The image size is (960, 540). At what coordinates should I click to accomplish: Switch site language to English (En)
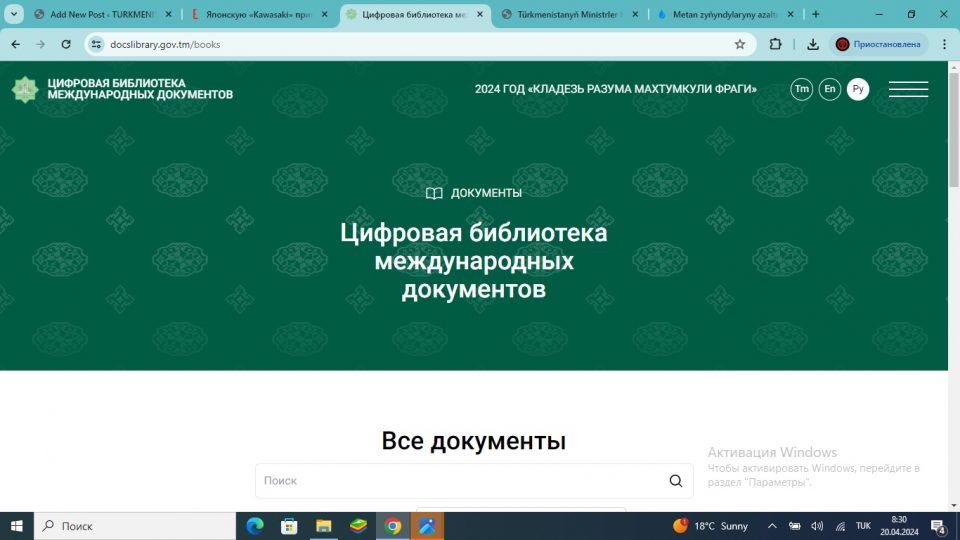[829, 89]
